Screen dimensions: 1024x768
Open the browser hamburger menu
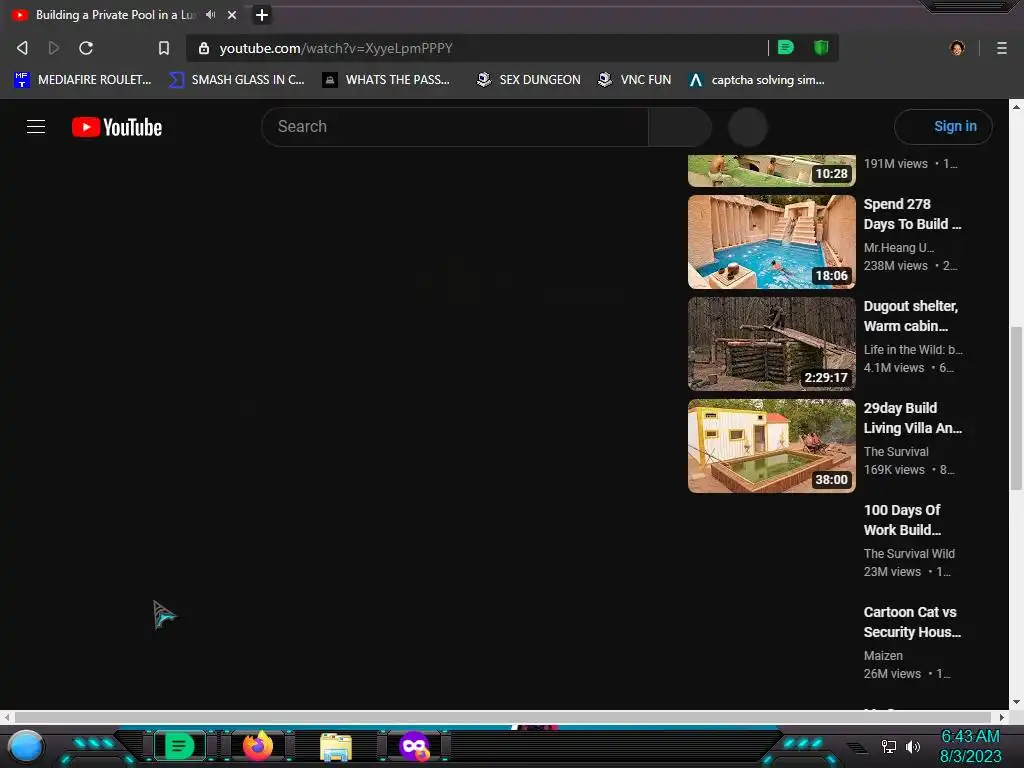coord(1001,48)
